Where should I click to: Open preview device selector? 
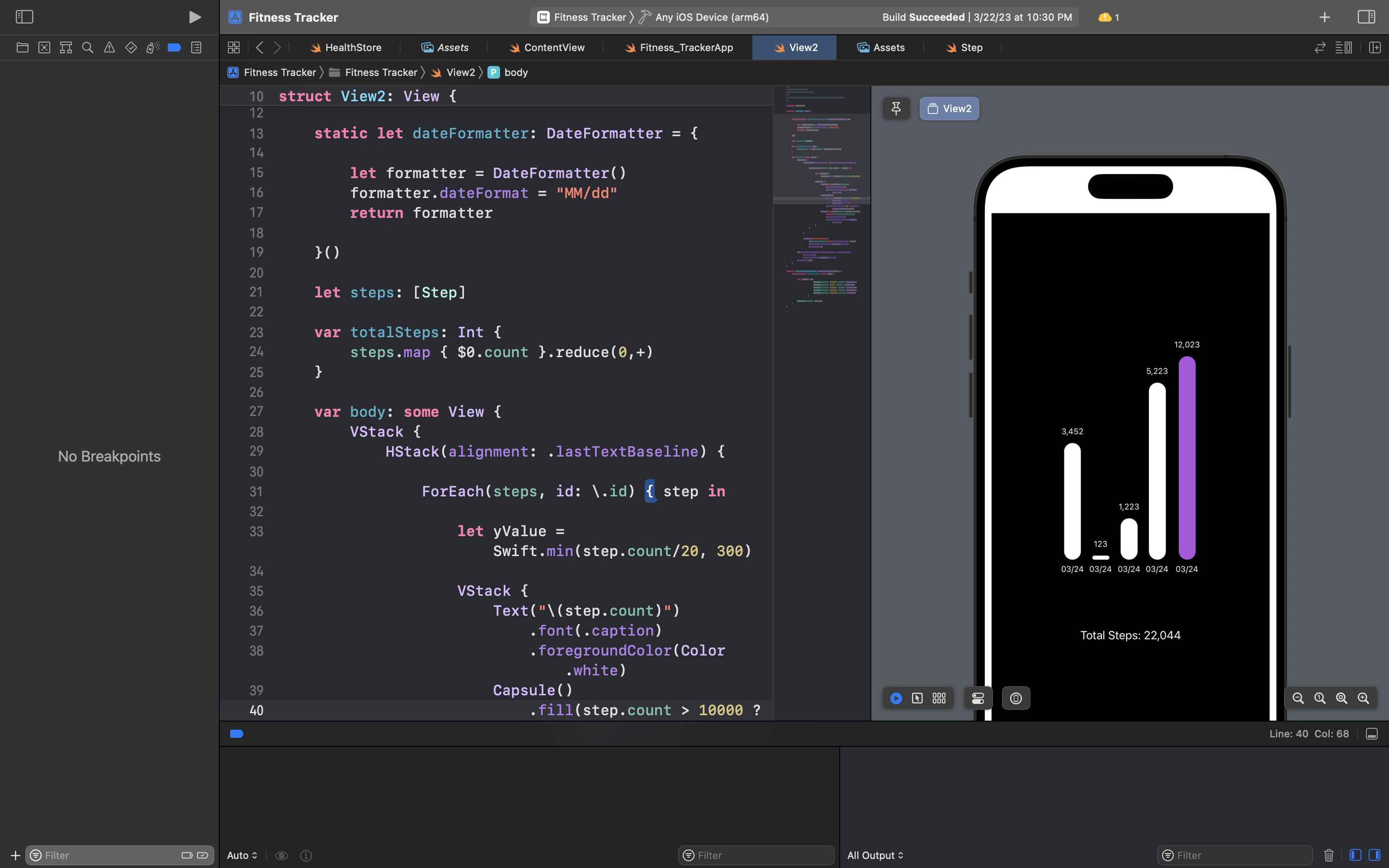pos(1016,698)
